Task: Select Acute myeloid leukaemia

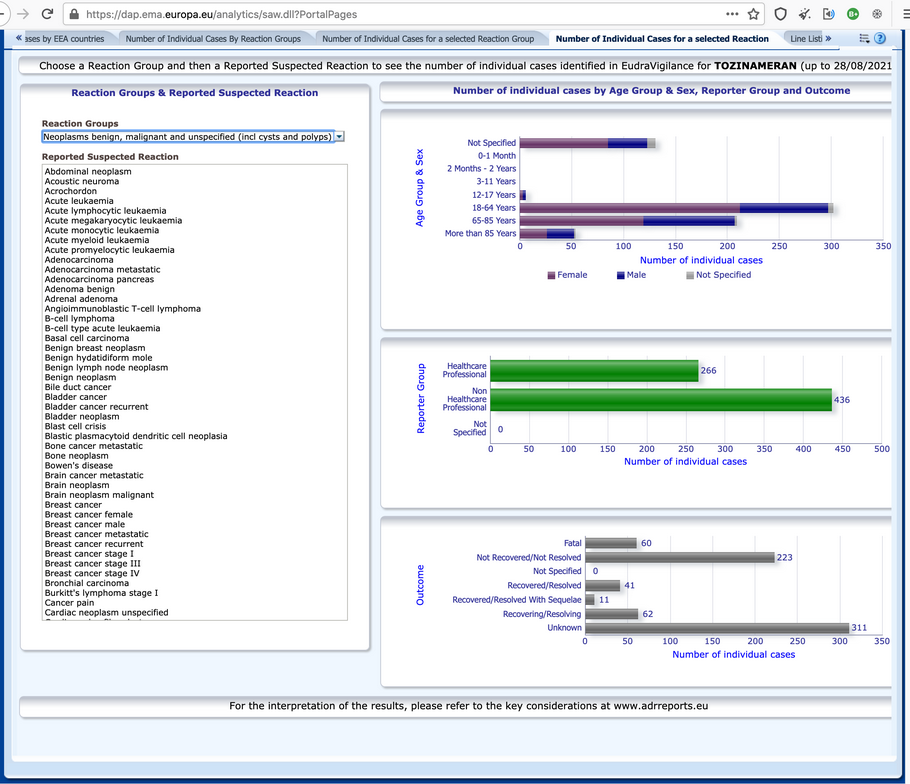Action: 97,240
